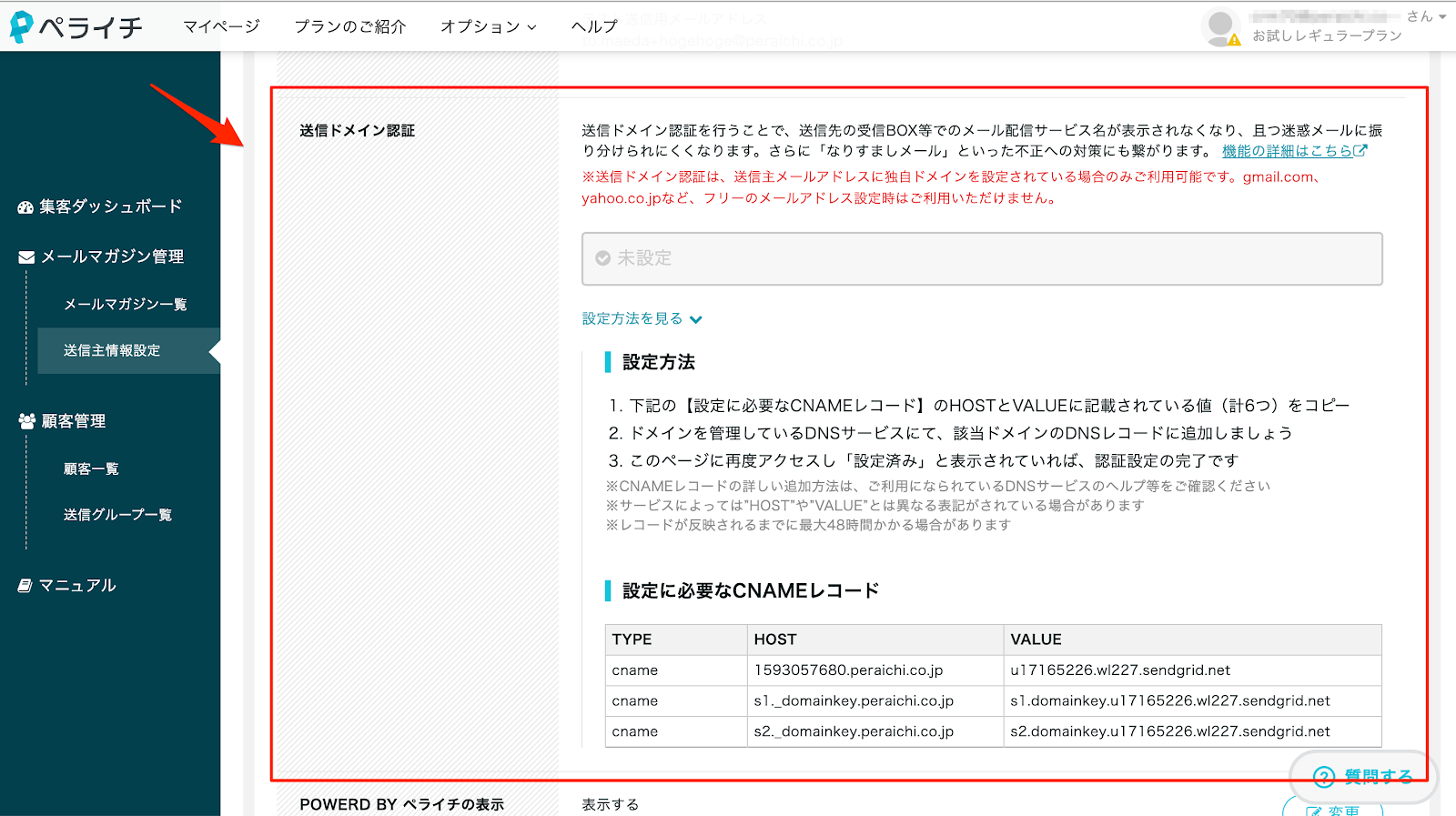Open メールマガジン管理 section
This screenshot has width=1456, height=816.
pos(112,257)
